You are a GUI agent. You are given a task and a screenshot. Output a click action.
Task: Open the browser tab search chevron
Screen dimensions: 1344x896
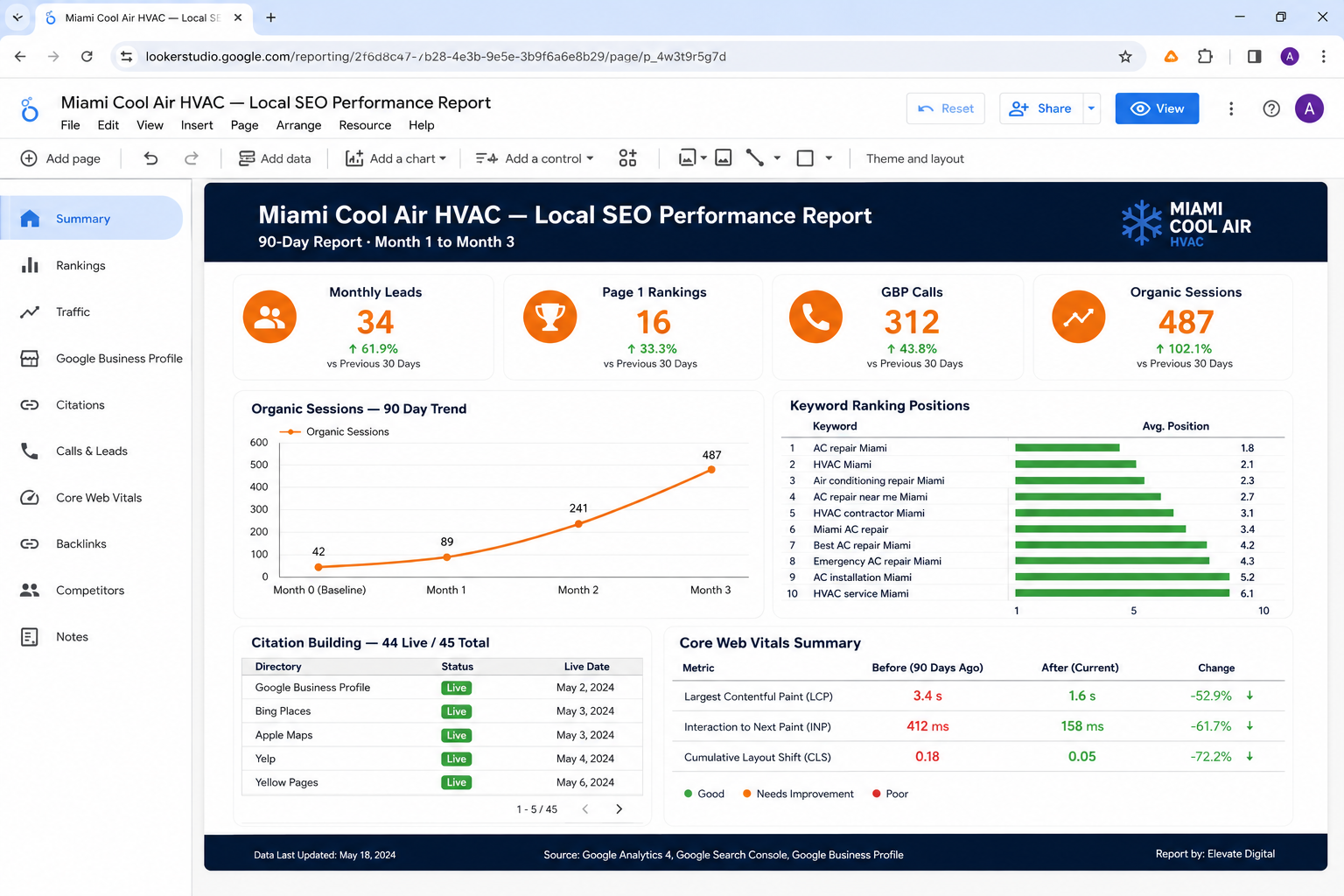pyautogui.click(x=17, y=17)
